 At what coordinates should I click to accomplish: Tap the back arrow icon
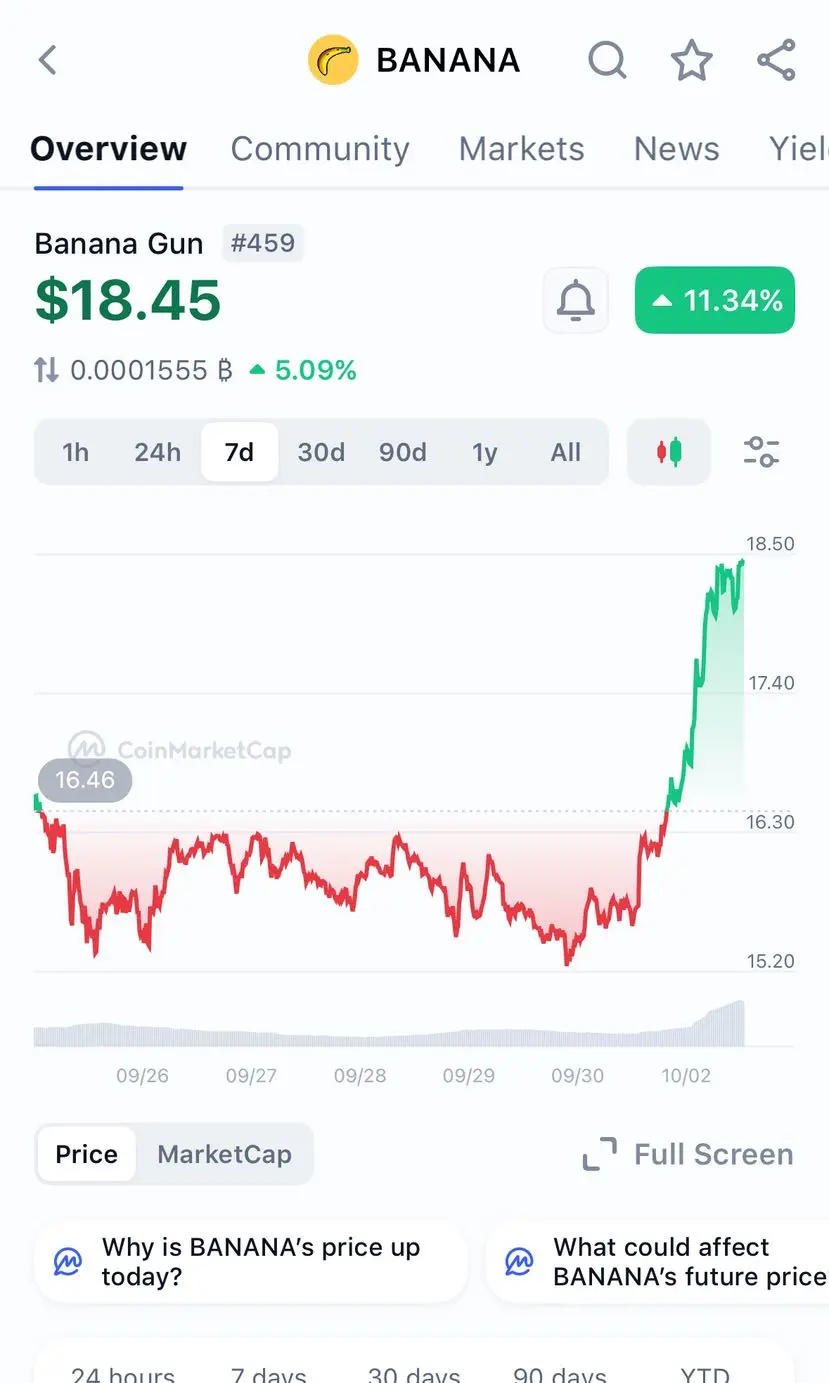(47, 61)
